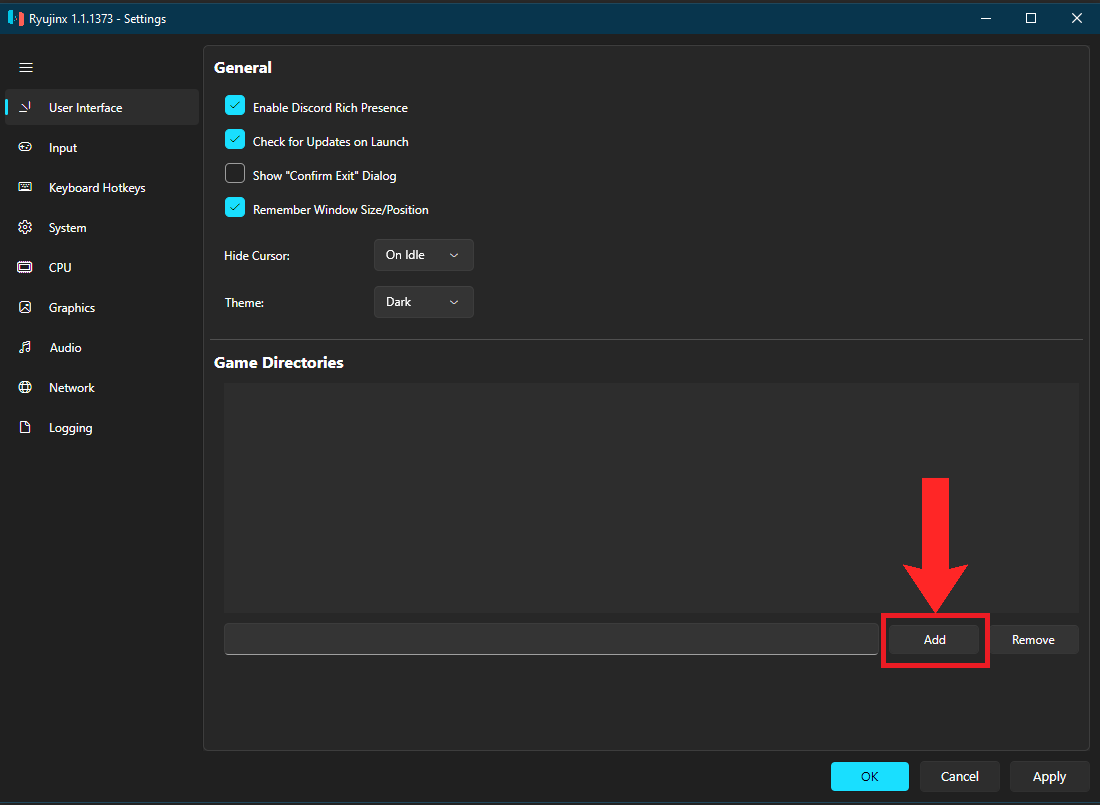Close the Ryujinx Settings window
The height and width of the screenshot is (805, 1100).
(1077, 18)
